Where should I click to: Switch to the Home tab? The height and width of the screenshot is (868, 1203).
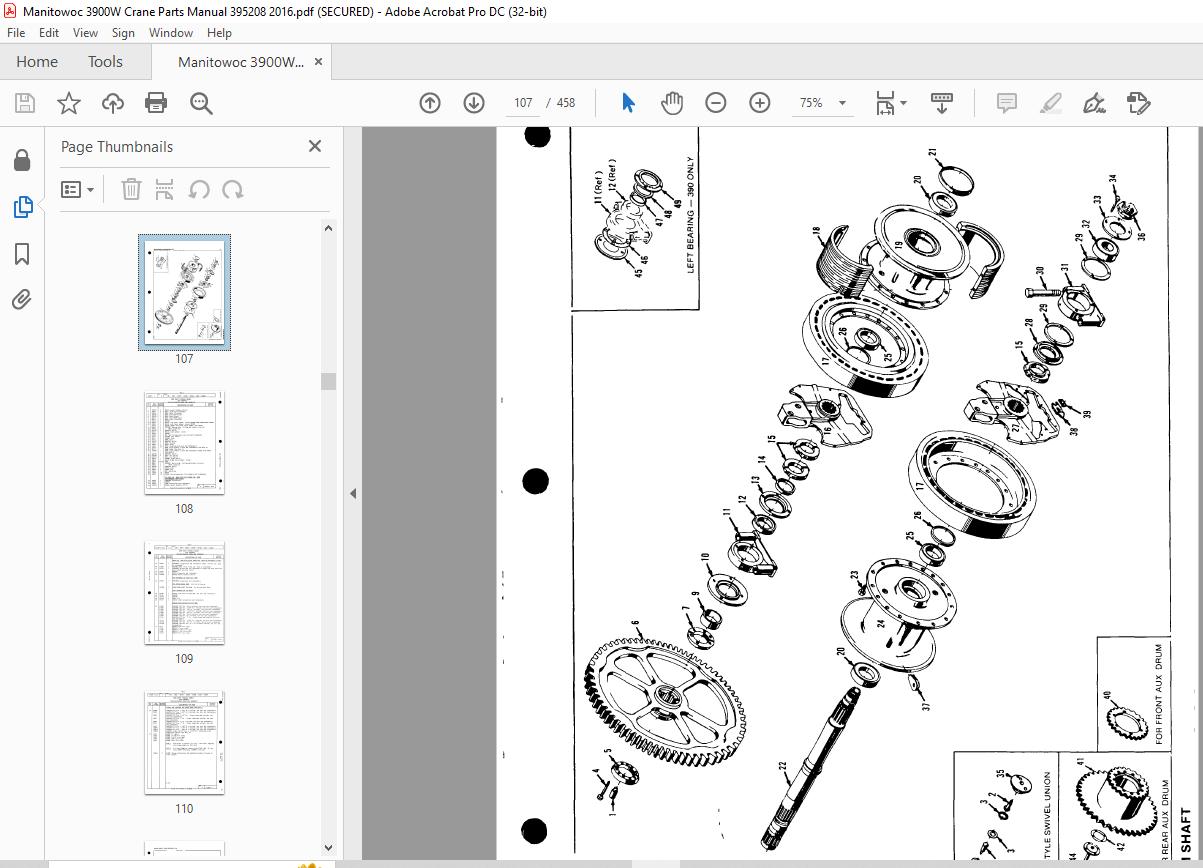click(37, 62)
